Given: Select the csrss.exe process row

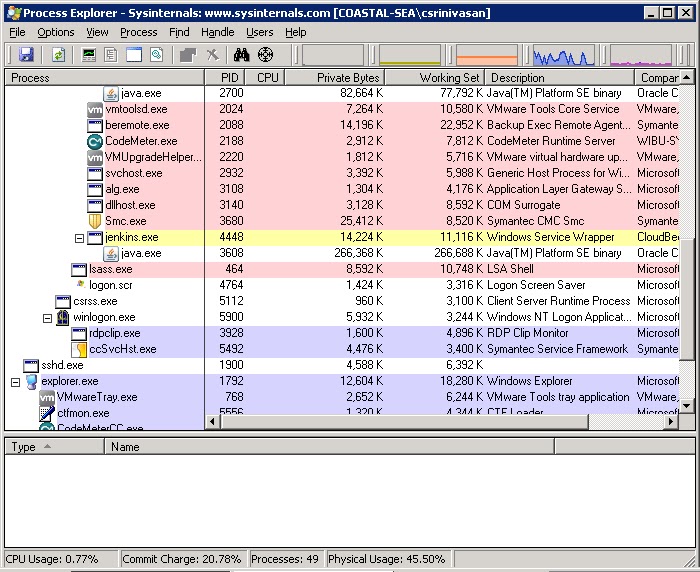Looking at the screenshot, I should [342, 301].
